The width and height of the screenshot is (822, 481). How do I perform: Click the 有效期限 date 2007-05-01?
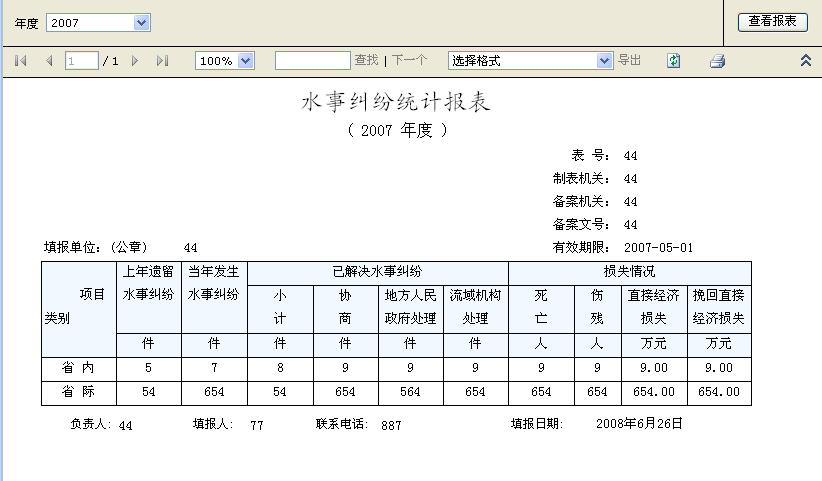(x=658, y=247)
